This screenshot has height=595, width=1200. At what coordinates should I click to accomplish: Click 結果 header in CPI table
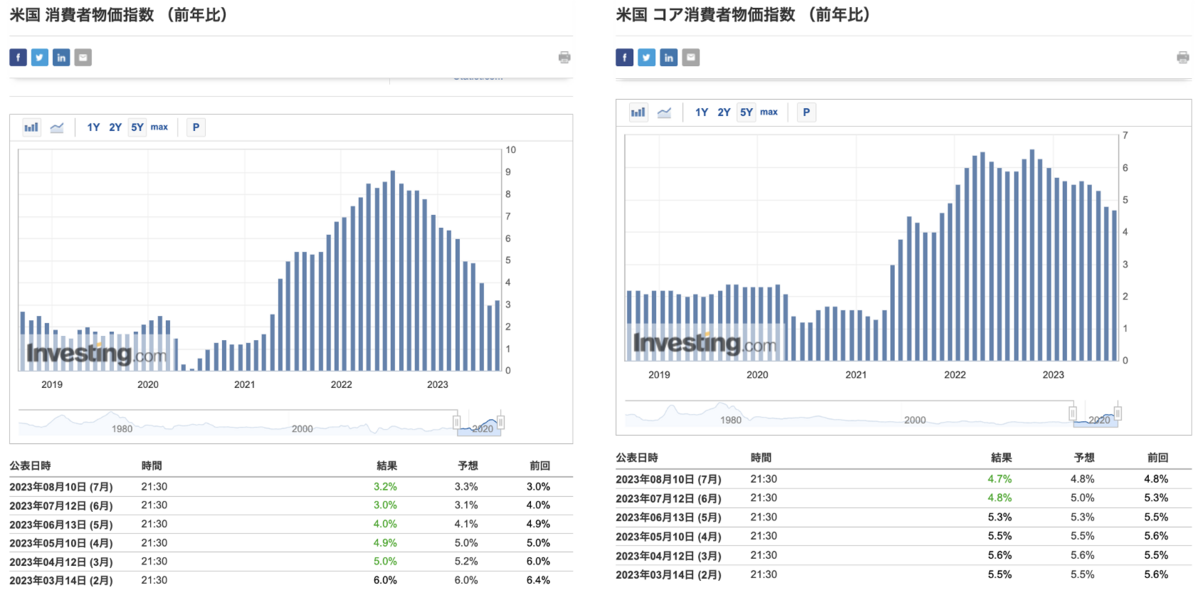(387, 465)
